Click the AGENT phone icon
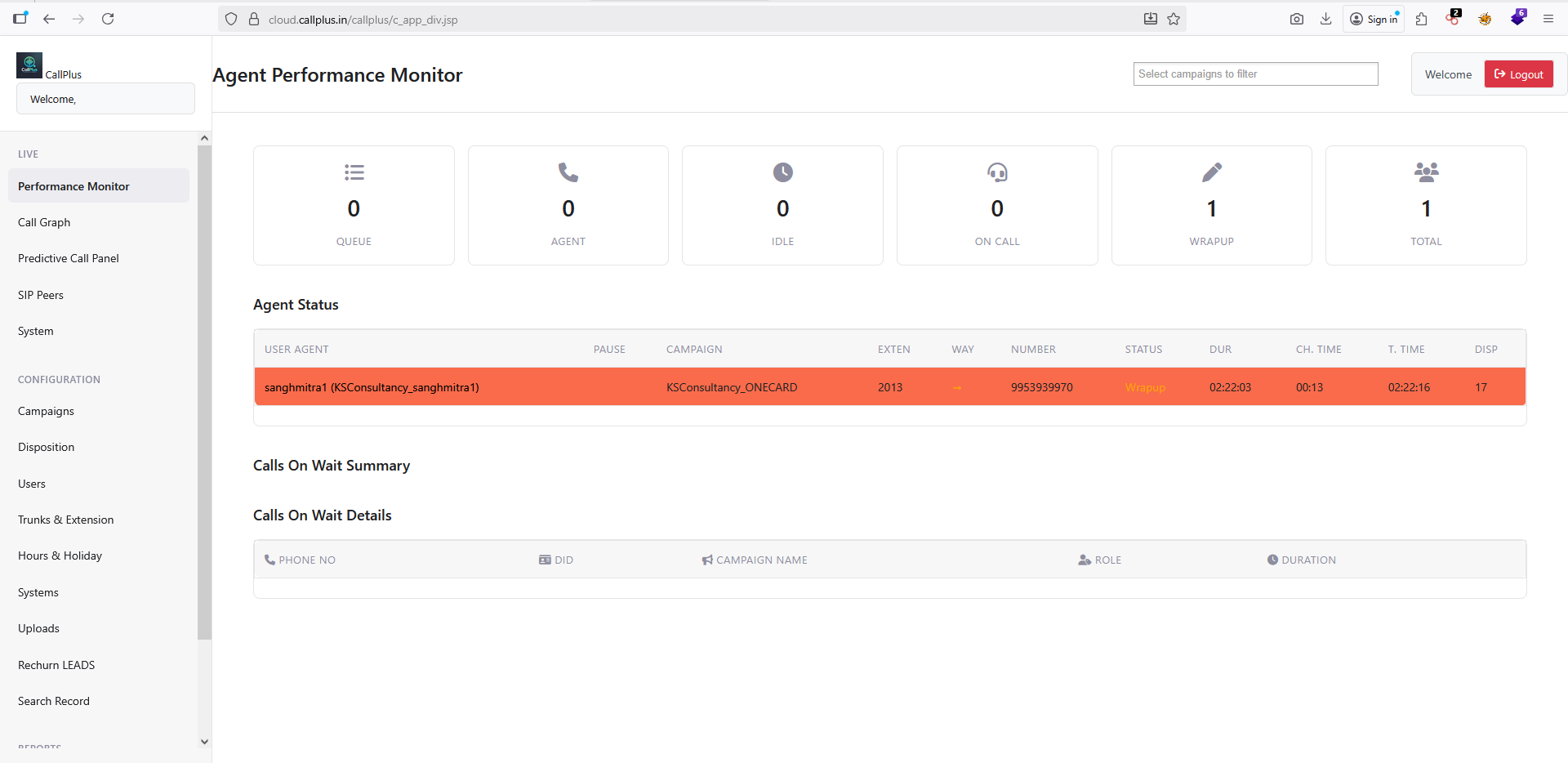 pyautogui.click(x=568, y=172)
